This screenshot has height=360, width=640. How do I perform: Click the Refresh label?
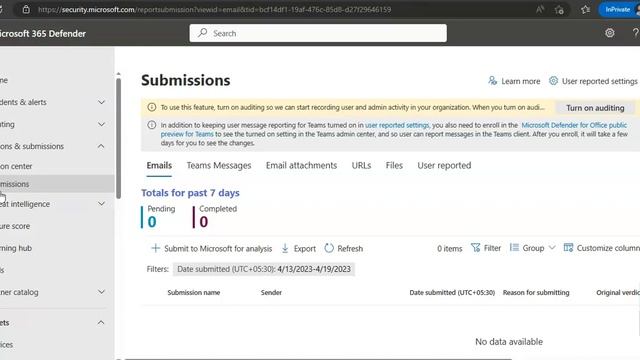point(350,248)
